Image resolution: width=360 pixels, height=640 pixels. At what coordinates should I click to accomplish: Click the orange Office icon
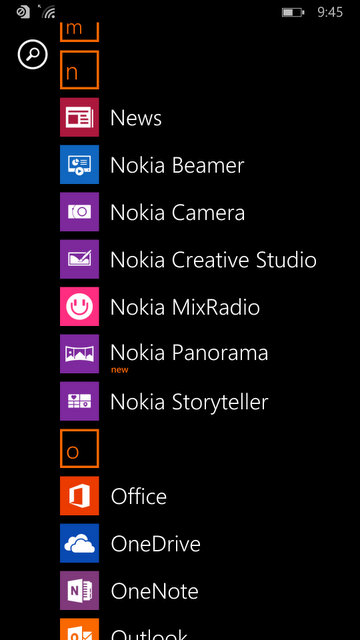tap(79, 496)
